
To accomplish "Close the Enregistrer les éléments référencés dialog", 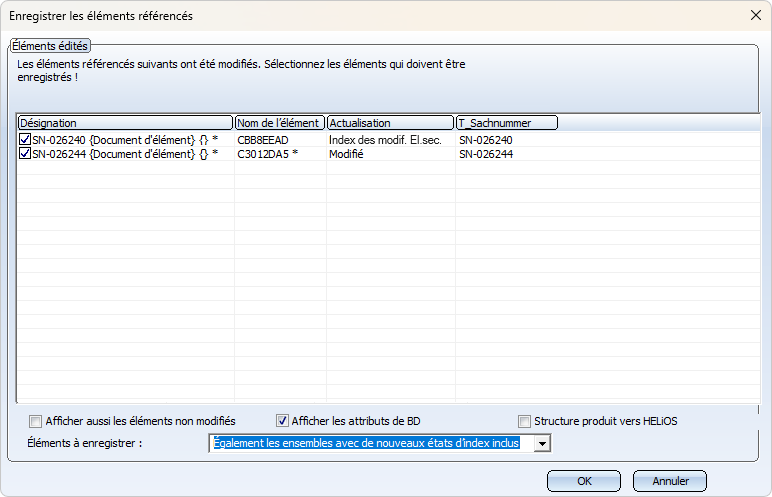I will [x=756, y=15].
